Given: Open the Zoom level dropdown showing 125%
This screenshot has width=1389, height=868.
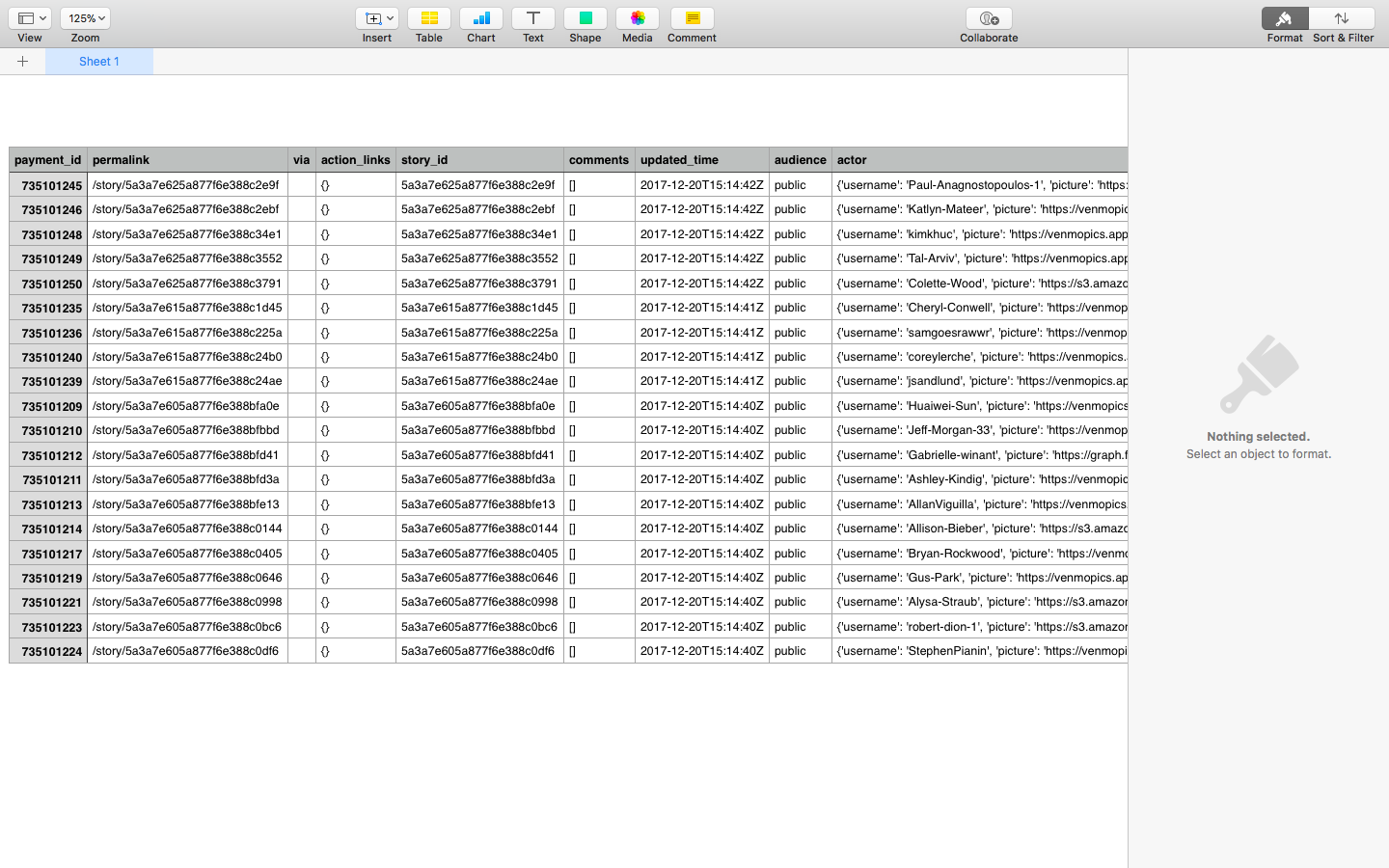Looking at the screenshot, I should pos(85,17).
